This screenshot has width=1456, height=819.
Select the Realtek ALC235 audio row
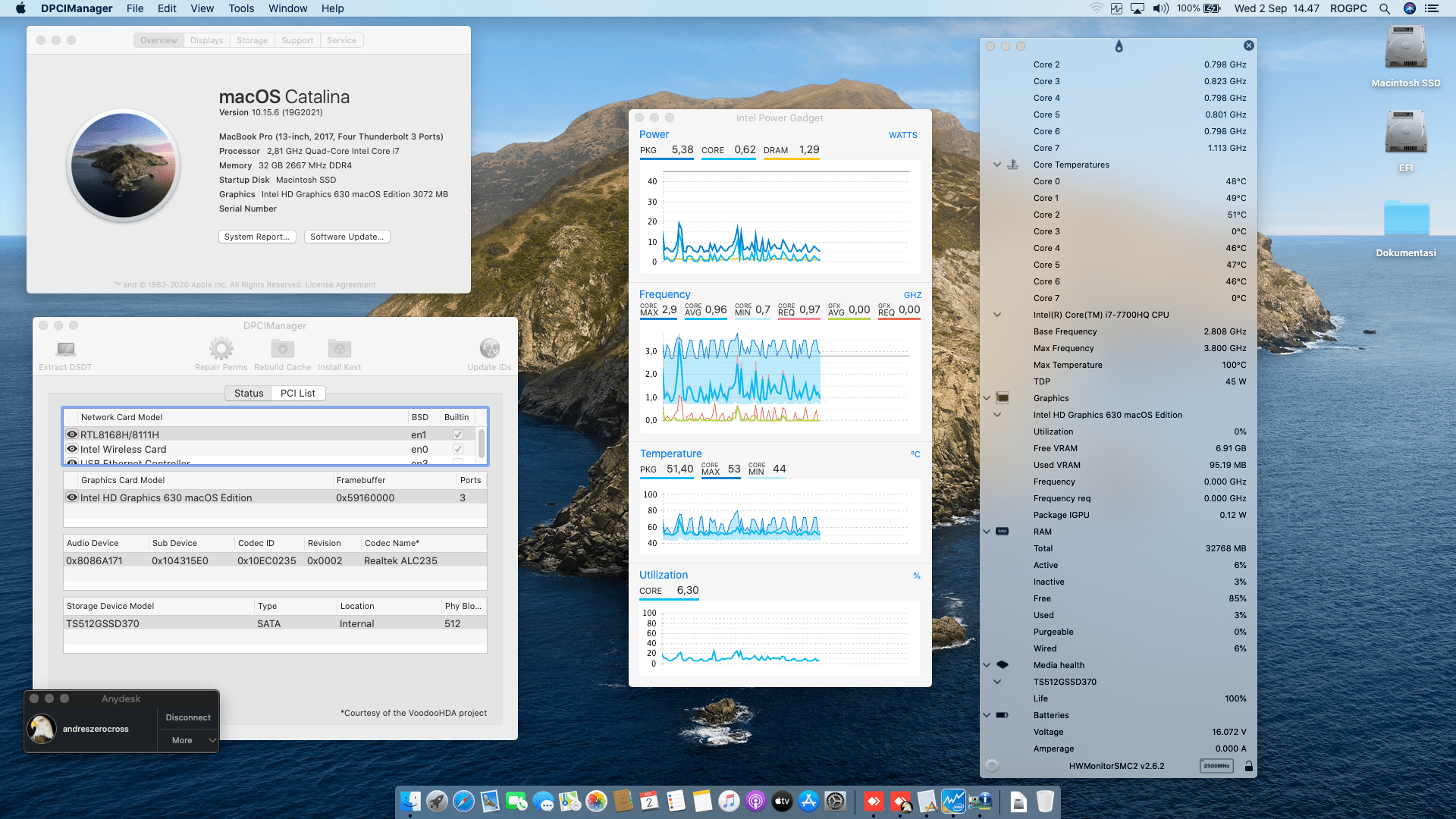point(275,560)
